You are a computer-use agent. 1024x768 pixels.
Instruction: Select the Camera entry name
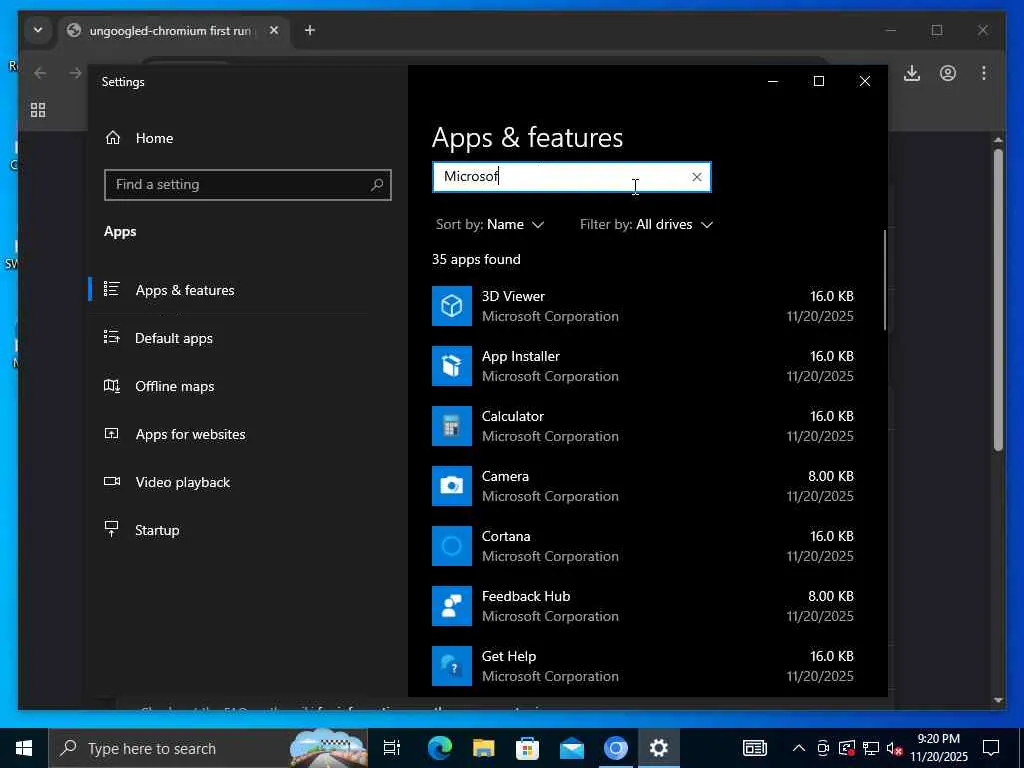[505, 477]
